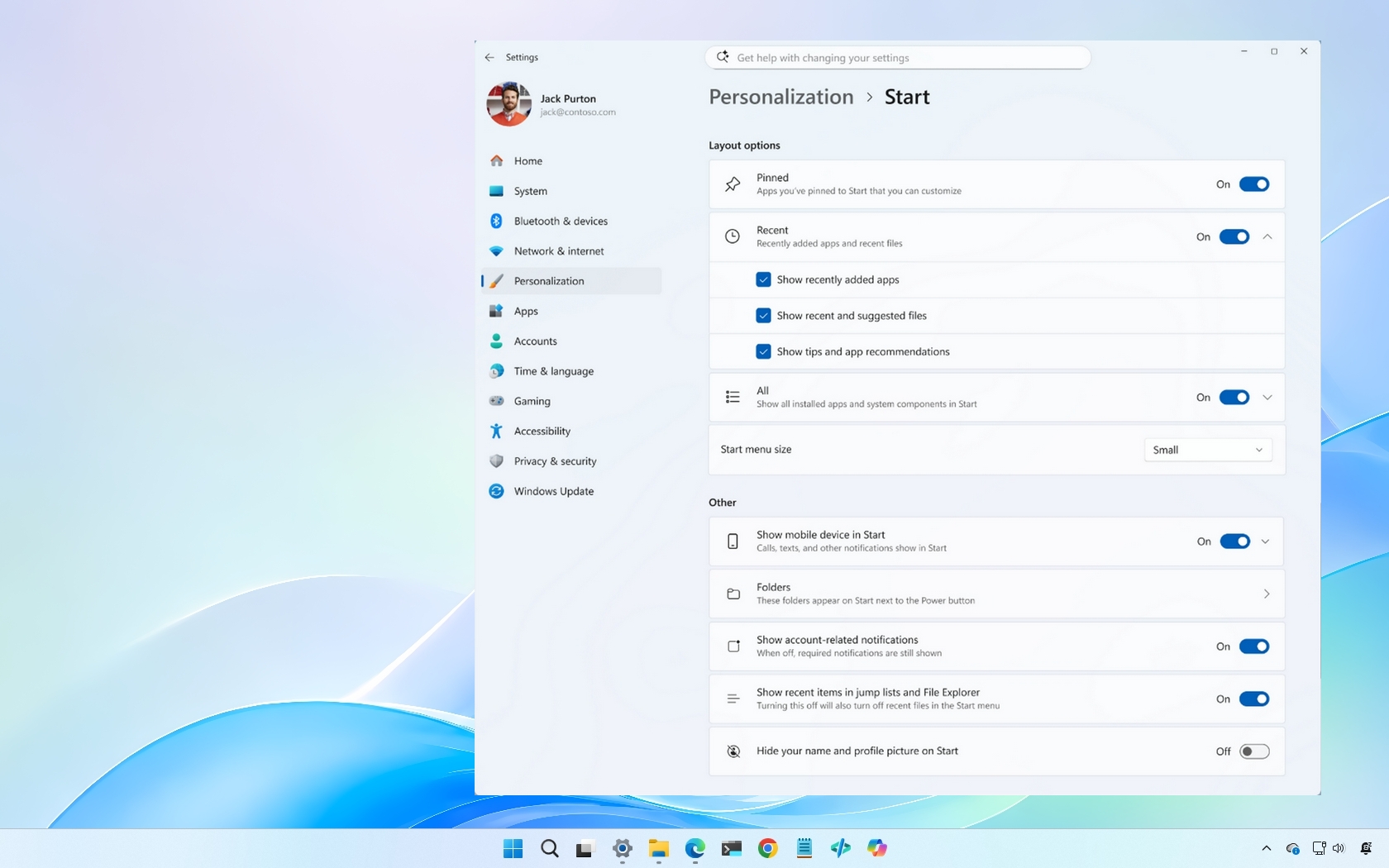Viewport: 1389px width, 868px height.
Task: Toggle Show mobile device in Start
Action: click(x=1235, y=541)
